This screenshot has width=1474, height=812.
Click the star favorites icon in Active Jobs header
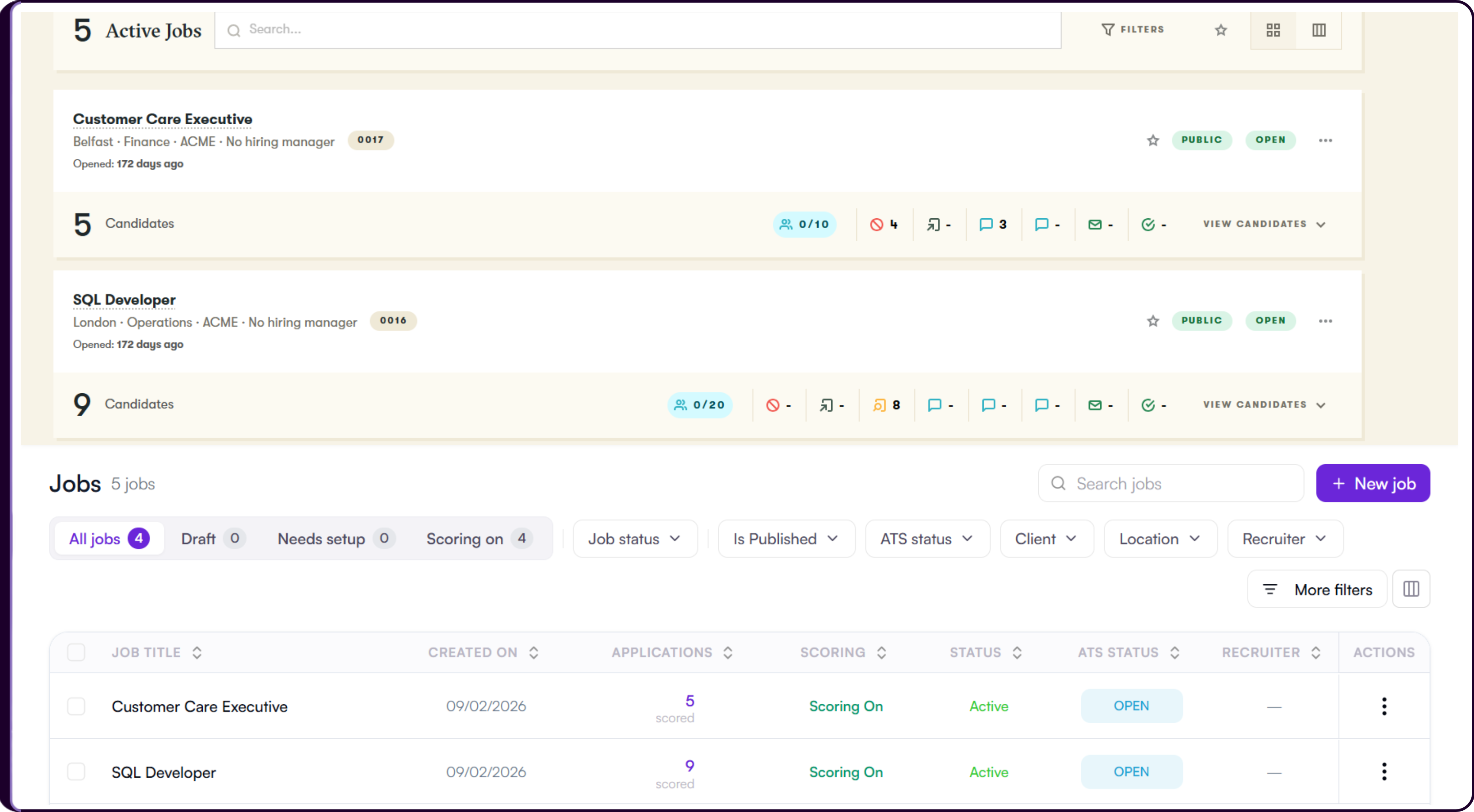[x=1221, y=30]
